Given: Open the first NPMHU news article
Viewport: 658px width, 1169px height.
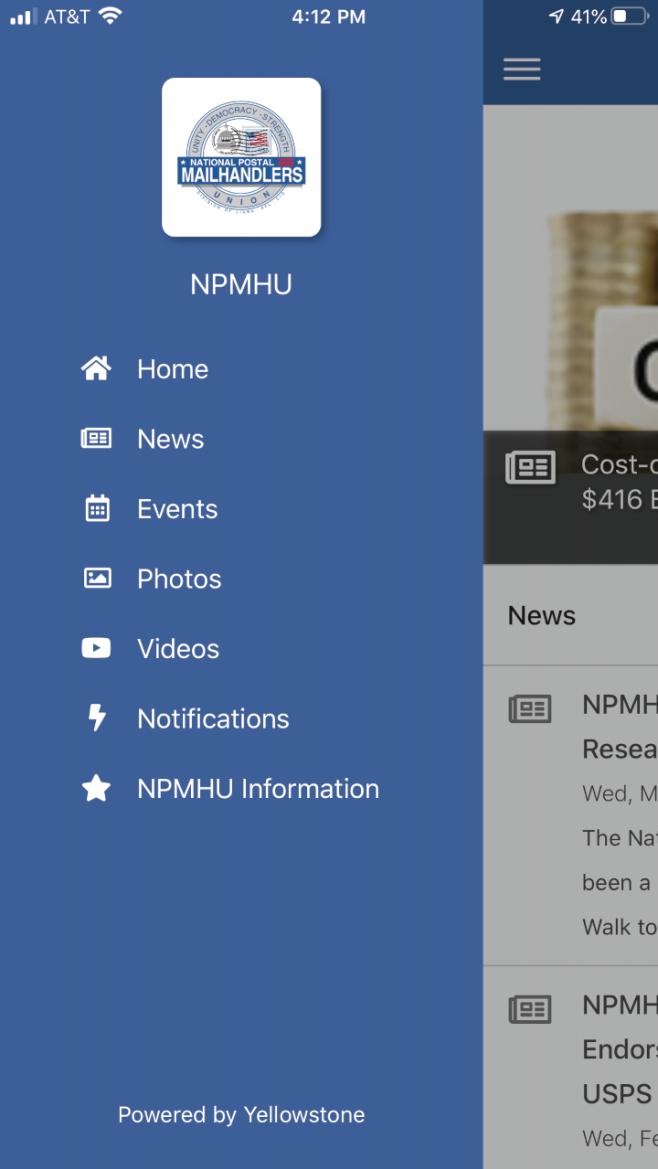Looking at the screenshot, I should point(571,816).
